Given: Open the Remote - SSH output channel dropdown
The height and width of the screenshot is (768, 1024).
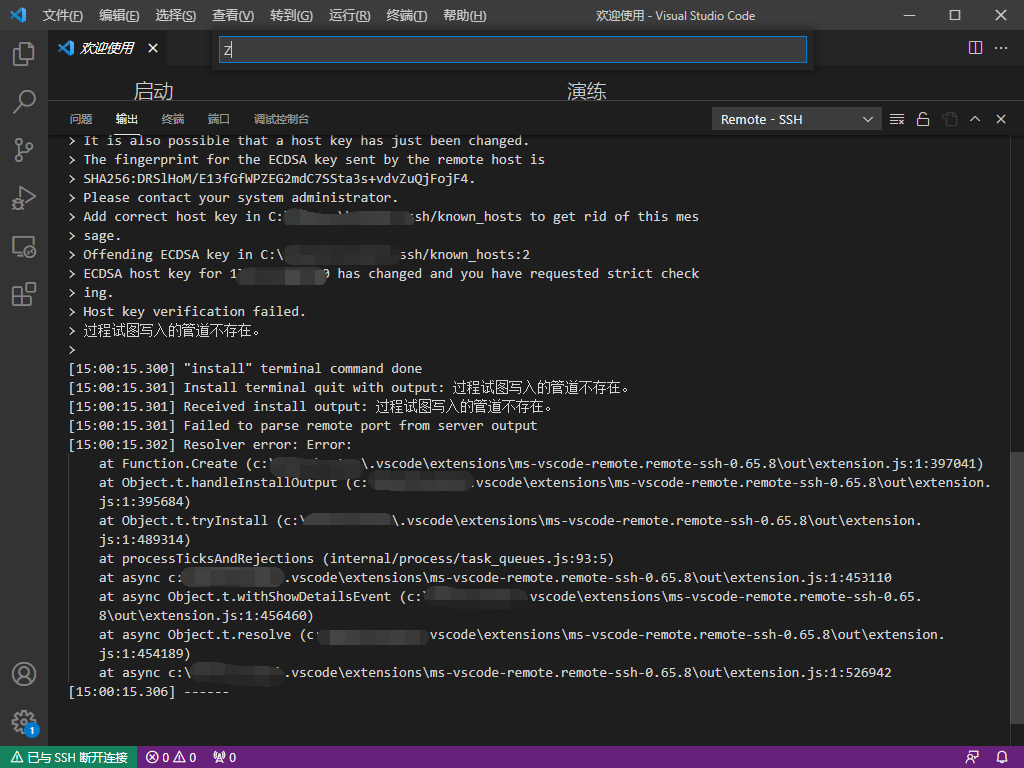Looking at the screenshot, I should pyautogui.click(x=796, y=120).
